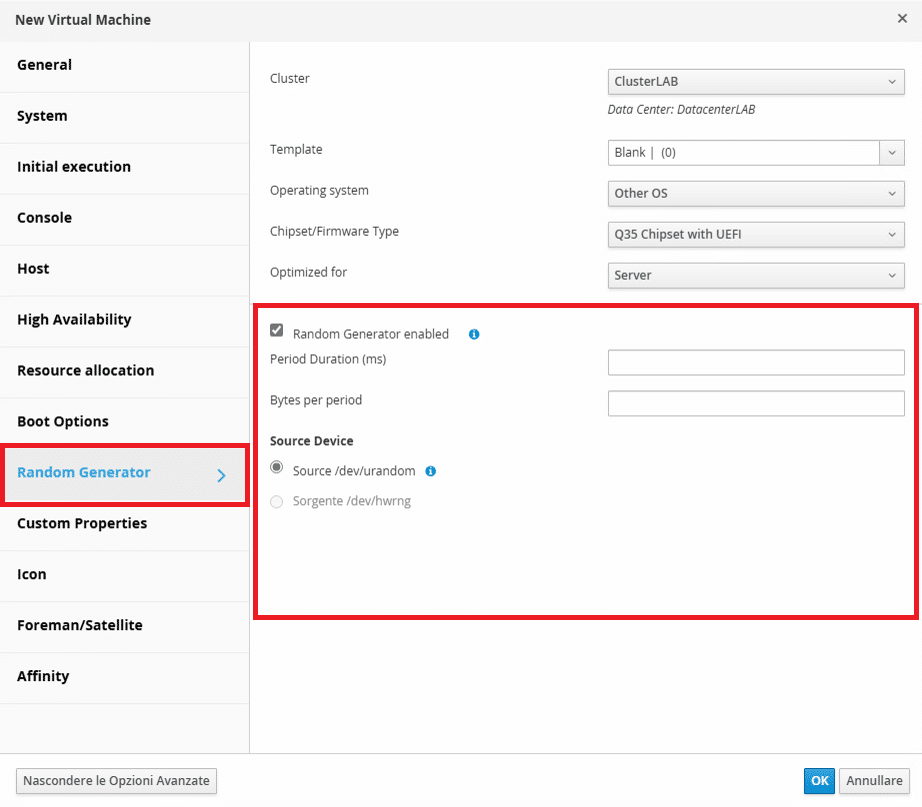The image size is (922, 807).
Task: Expand the Optimized for Server dropdown
Action: pyautogui.click(x=756, y=275)
